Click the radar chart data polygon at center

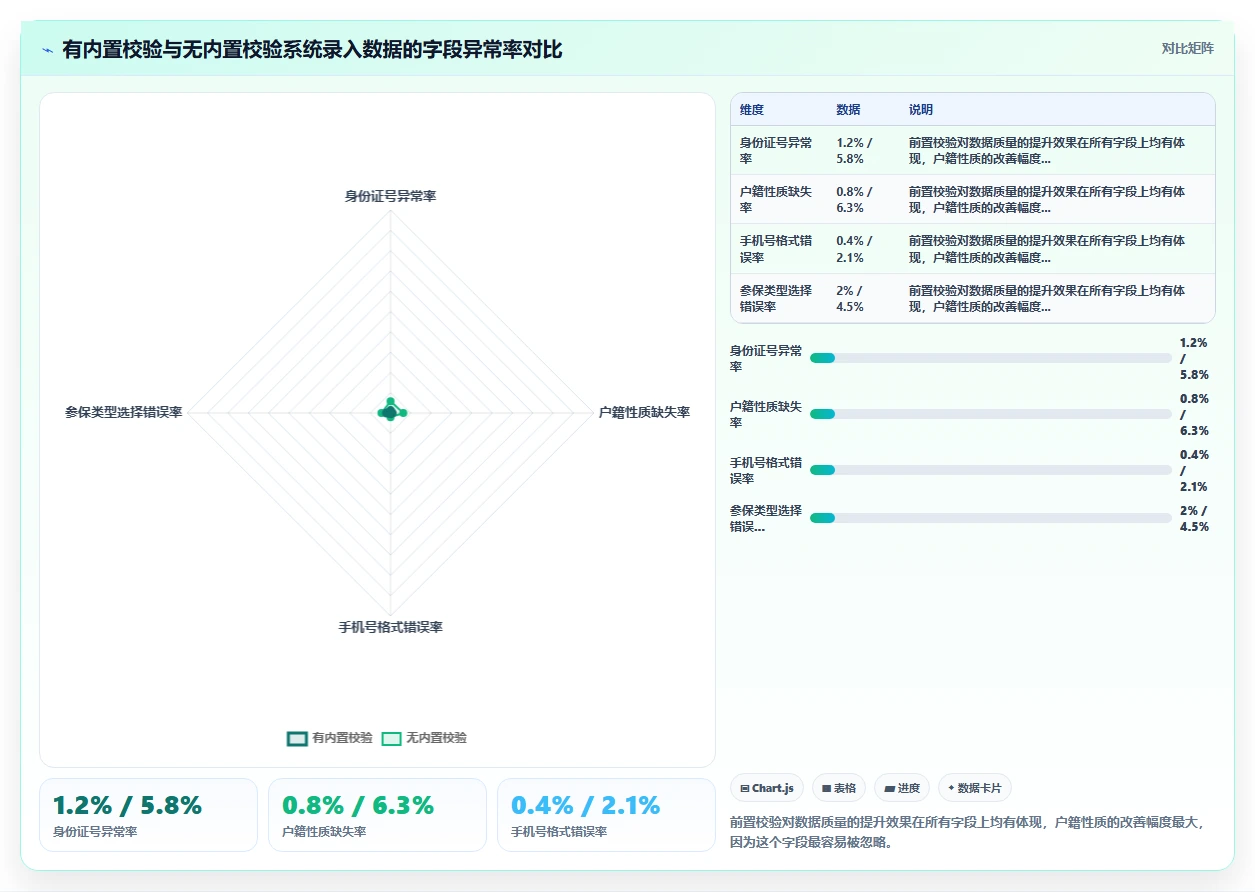(x=390, y=411)
